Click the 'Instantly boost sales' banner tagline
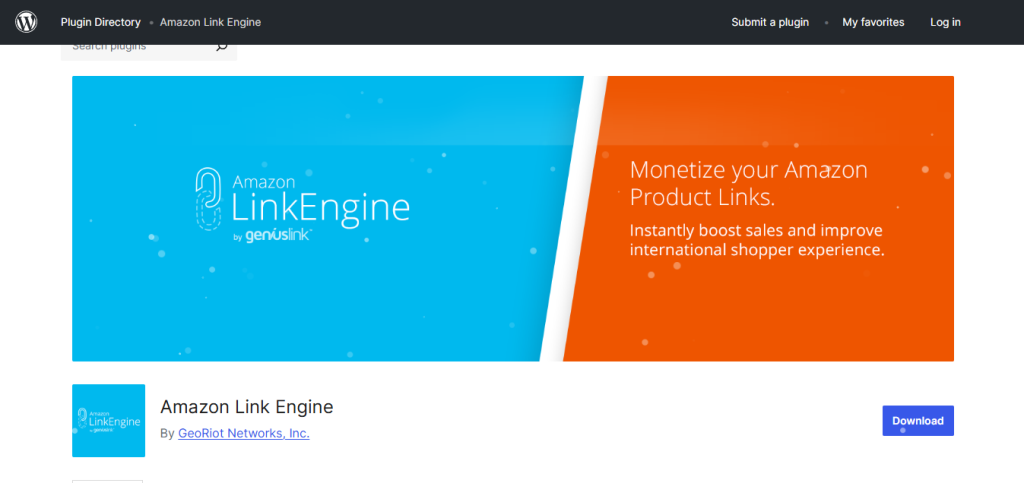The width and height of the screenshot is (1024, 483). (756, 240)
